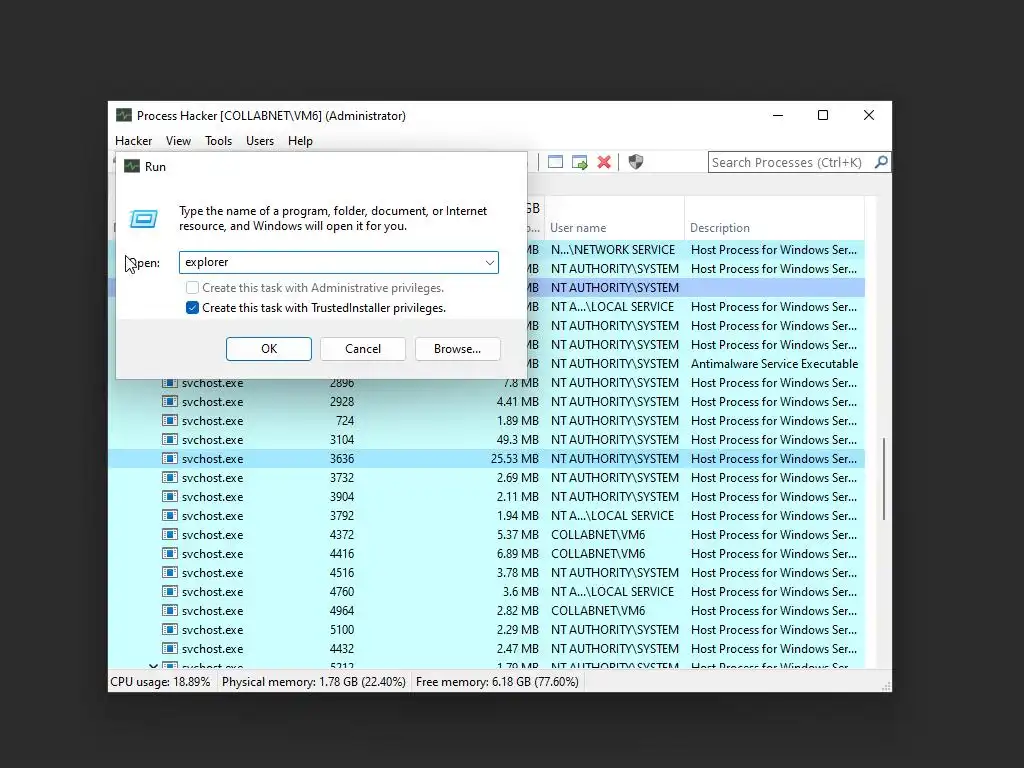Click the red X find-and-kill toolbar icon
The width and height of the screenshot is (1024, 768).
tap(604, 162)
